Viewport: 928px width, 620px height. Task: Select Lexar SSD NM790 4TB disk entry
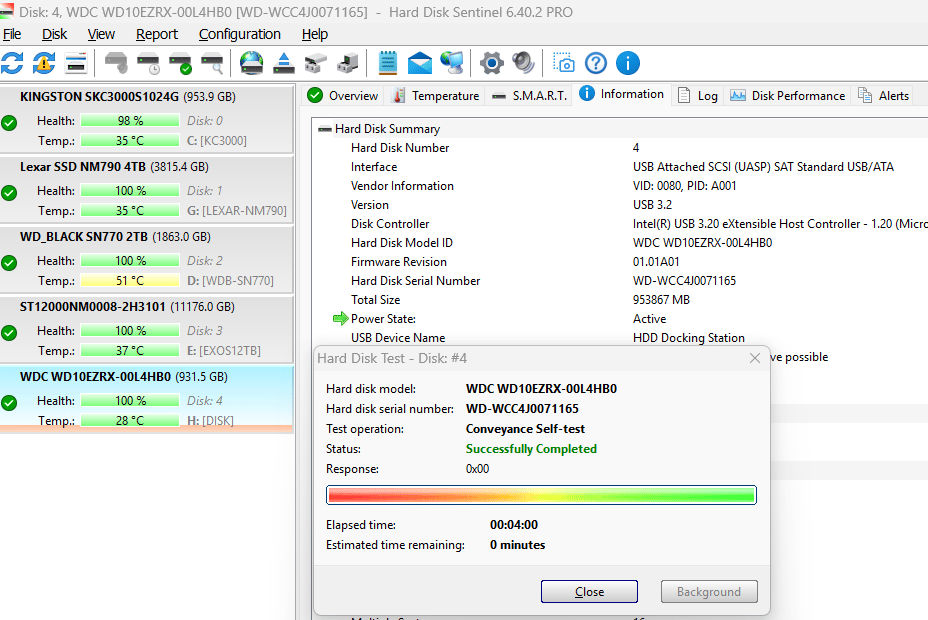click(147, 189)
